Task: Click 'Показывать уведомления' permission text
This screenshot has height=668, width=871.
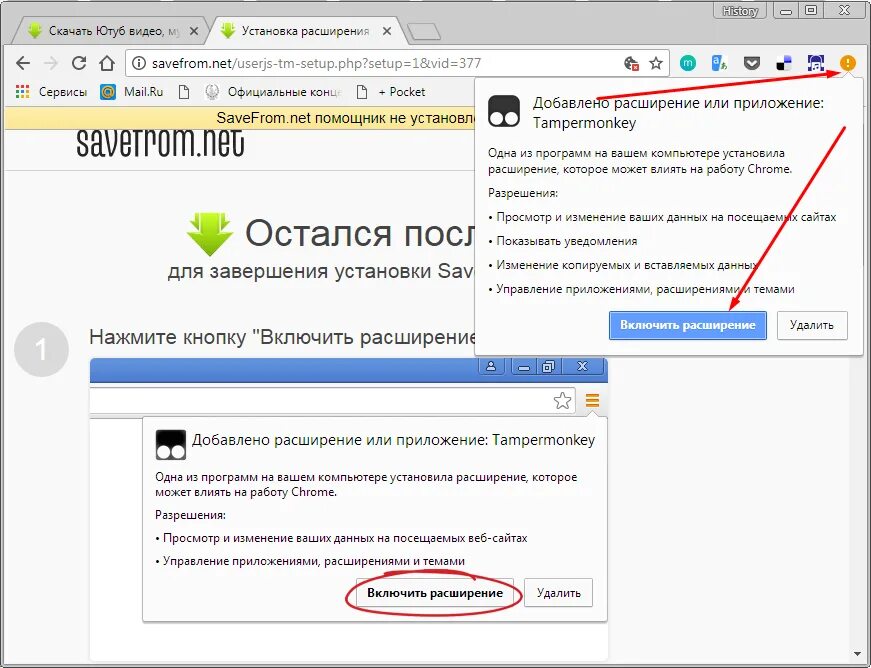Action: (x=567, y=242)
